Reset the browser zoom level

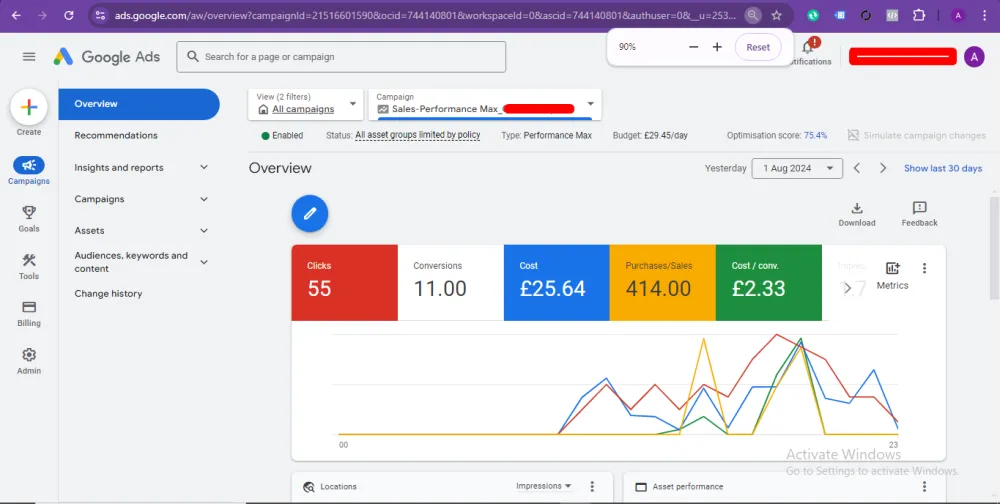click(758, 47)
